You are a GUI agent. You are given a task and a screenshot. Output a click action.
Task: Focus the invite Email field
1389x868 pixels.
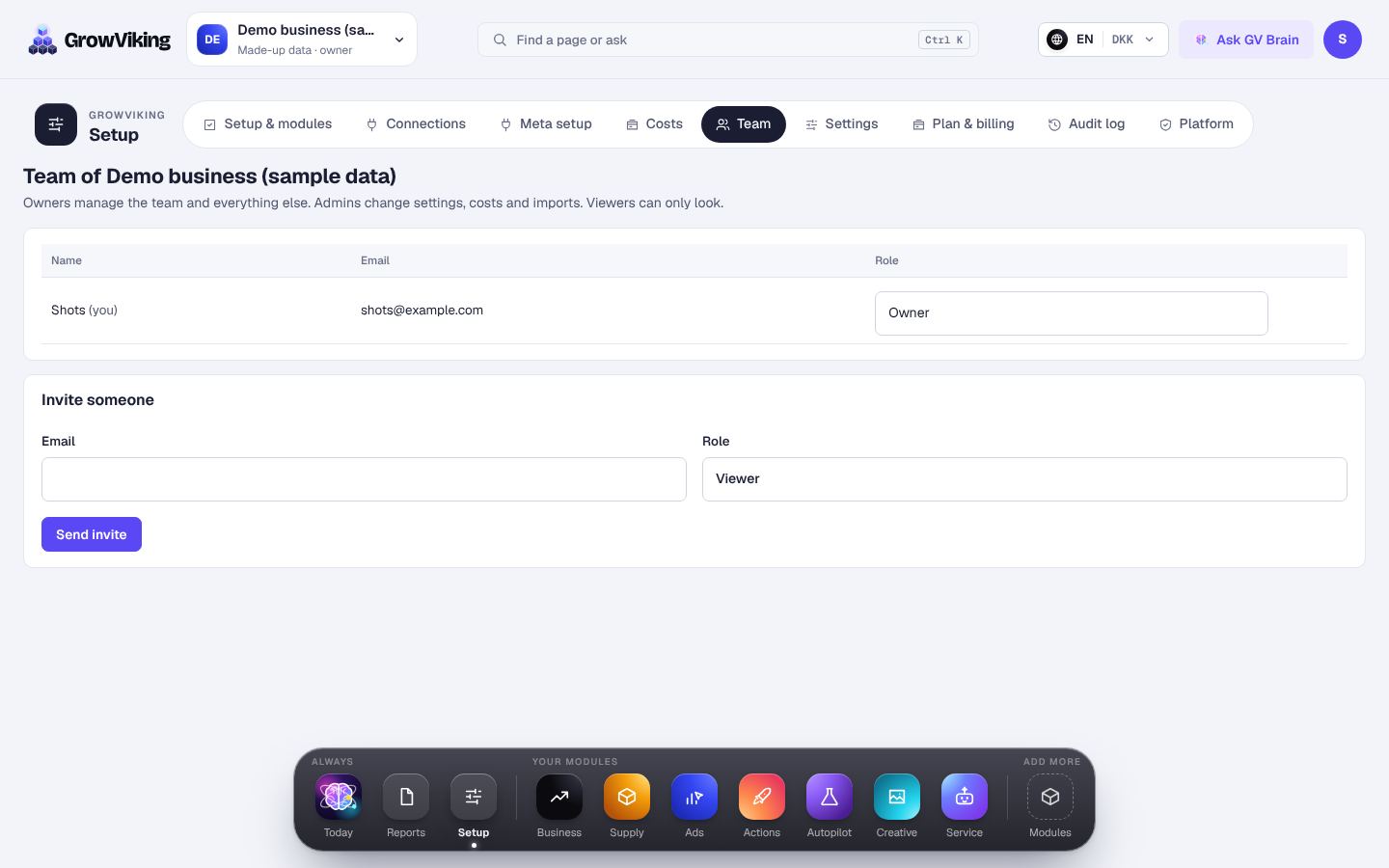click(x=364, y=479)
